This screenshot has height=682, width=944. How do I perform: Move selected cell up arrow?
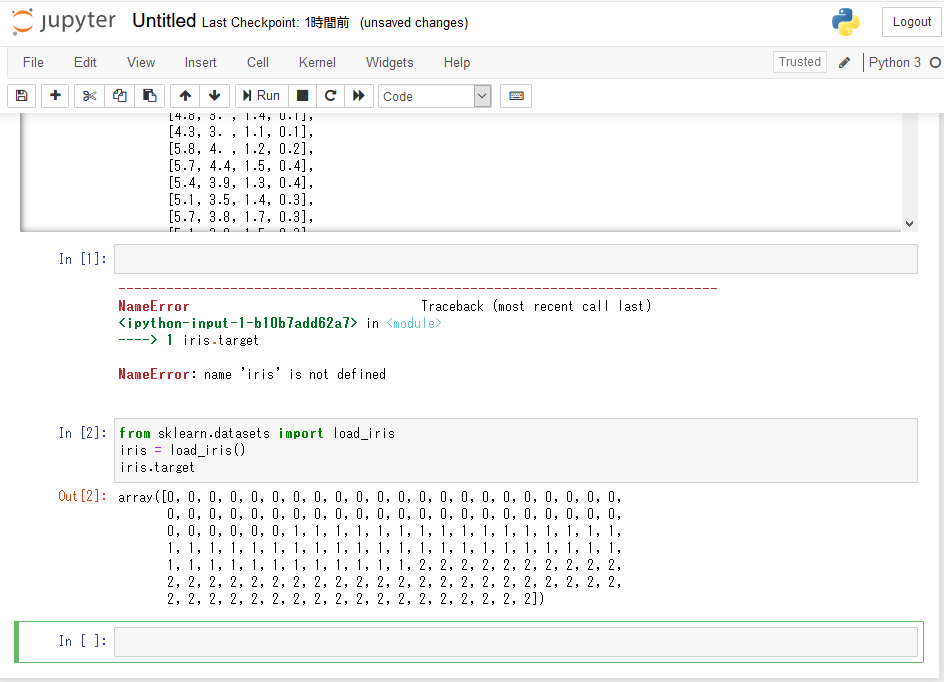185,96
